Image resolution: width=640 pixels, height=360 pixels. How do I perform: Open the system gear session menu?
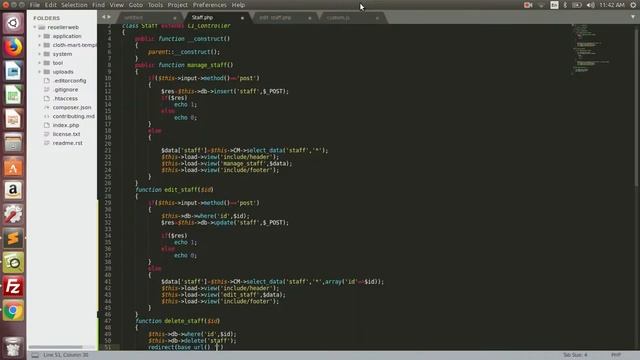pyautogui.click(x=633, y=5)
